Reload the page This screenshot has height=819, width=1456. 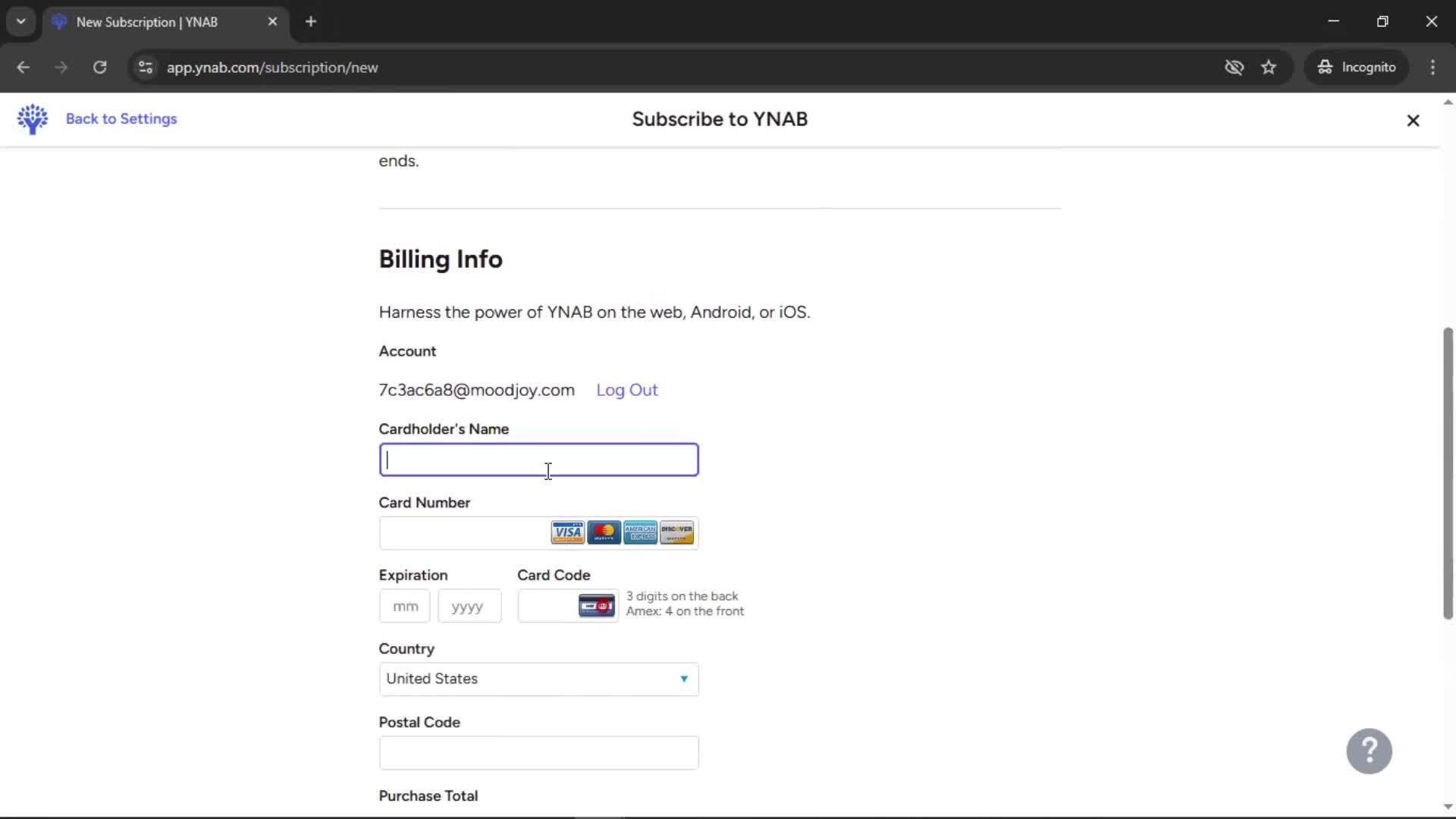pos(99,67)
